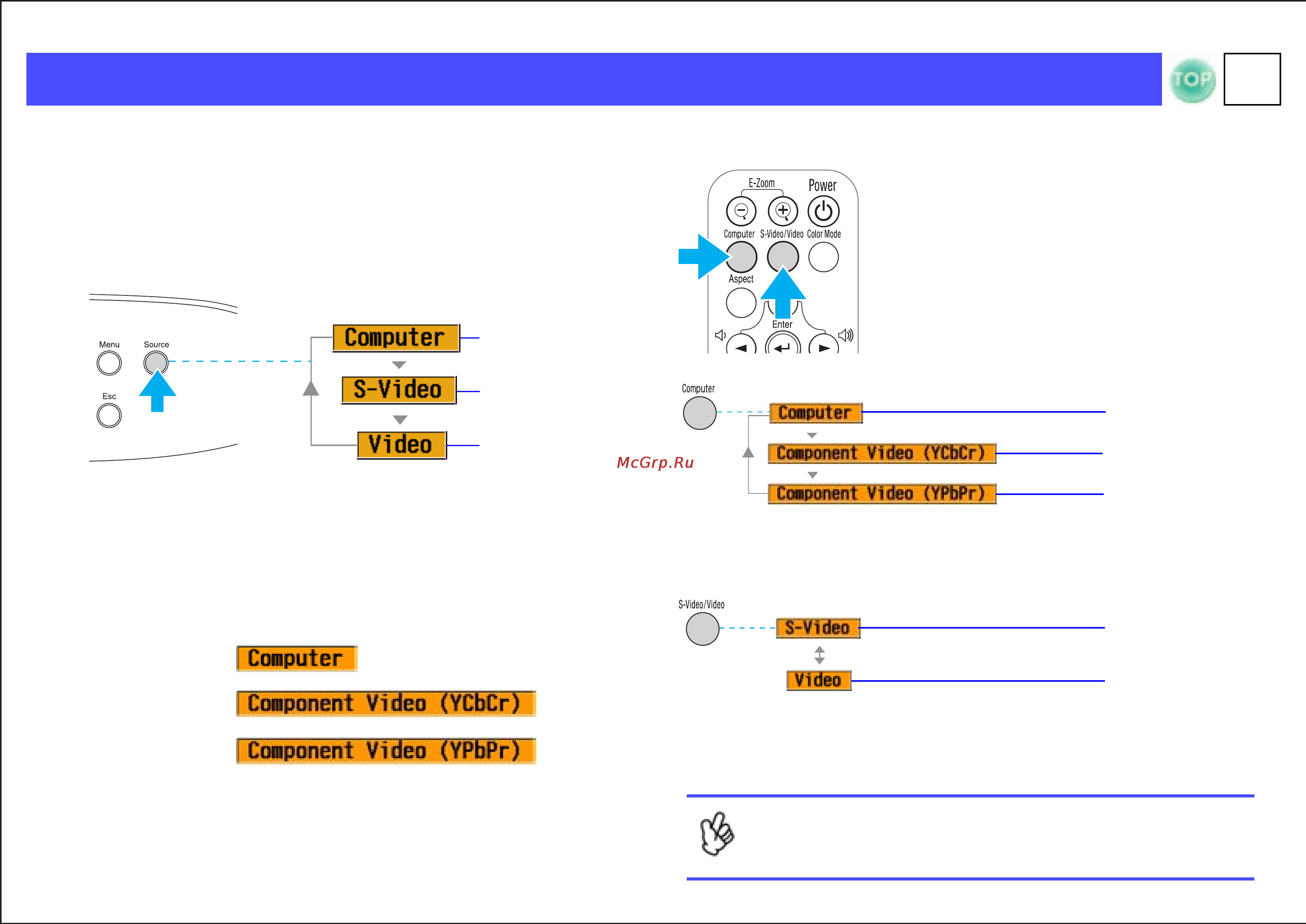Click the up-down toggle arrow between S-Video and Video
This screenshot has width=1306, height=924.
[819, 655]
